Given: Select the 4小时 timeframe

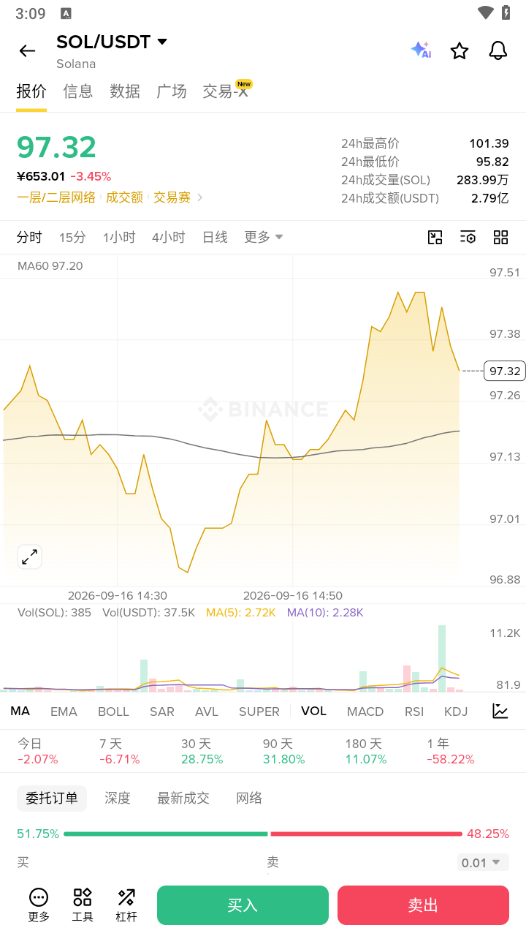Looking at the screenshot, I should (x=168, y=237).
